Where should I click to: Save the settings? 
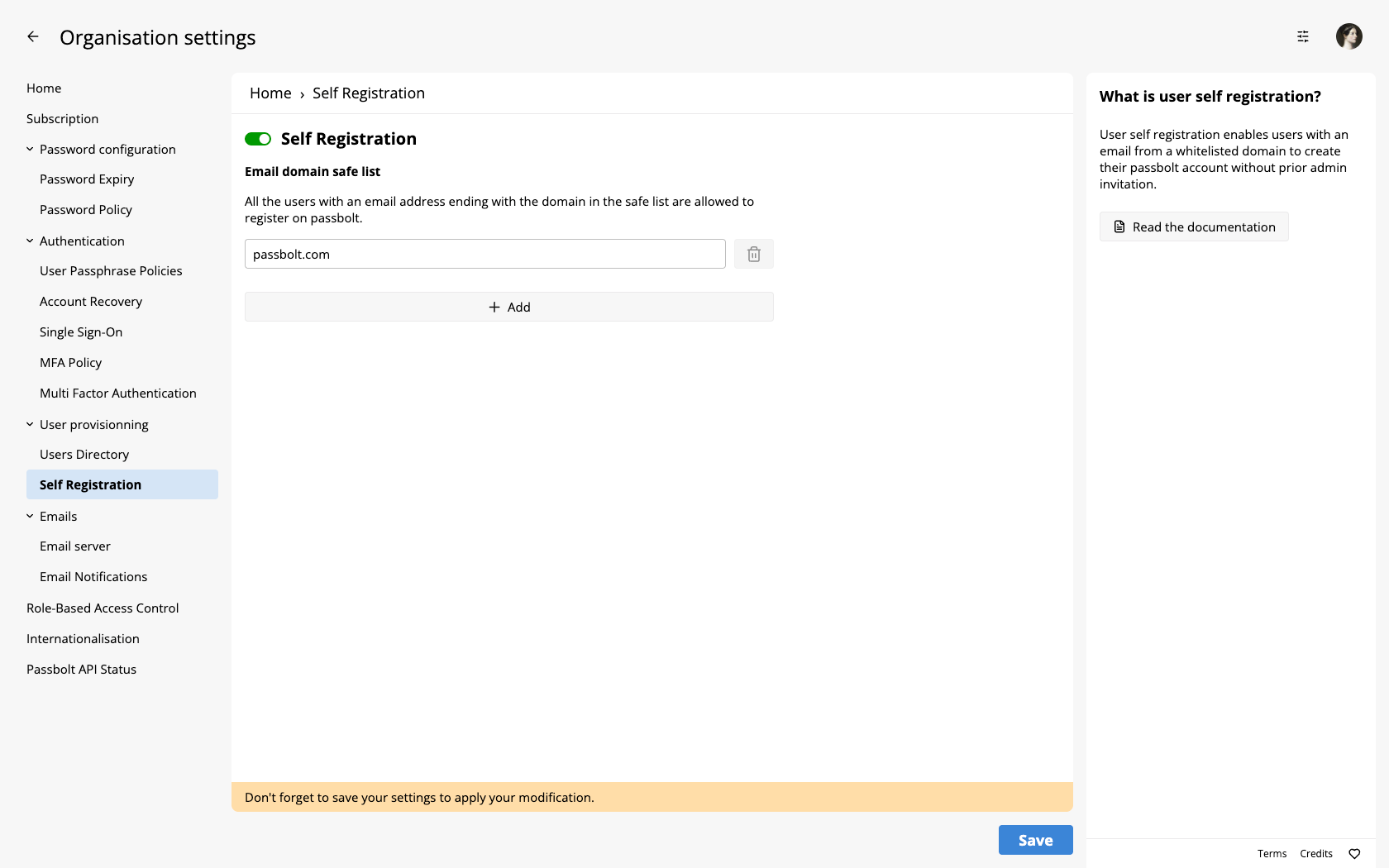[1036, 840]
